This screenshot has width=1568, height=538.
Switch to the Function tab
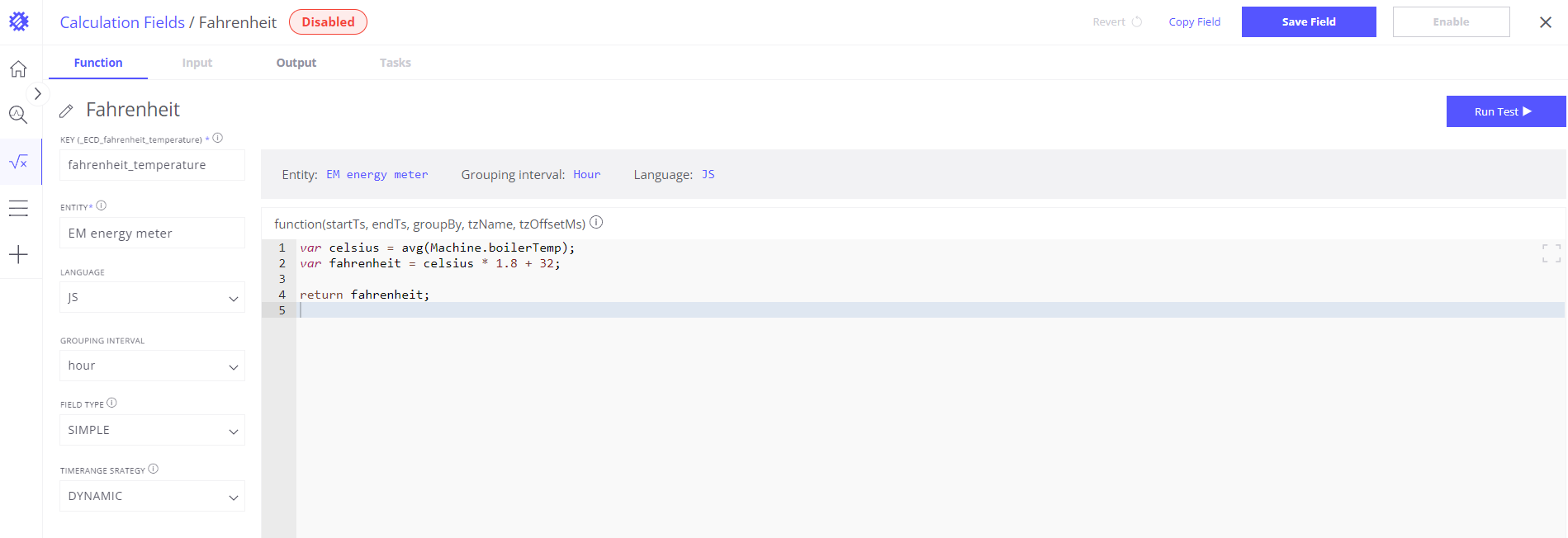point(98,63)
